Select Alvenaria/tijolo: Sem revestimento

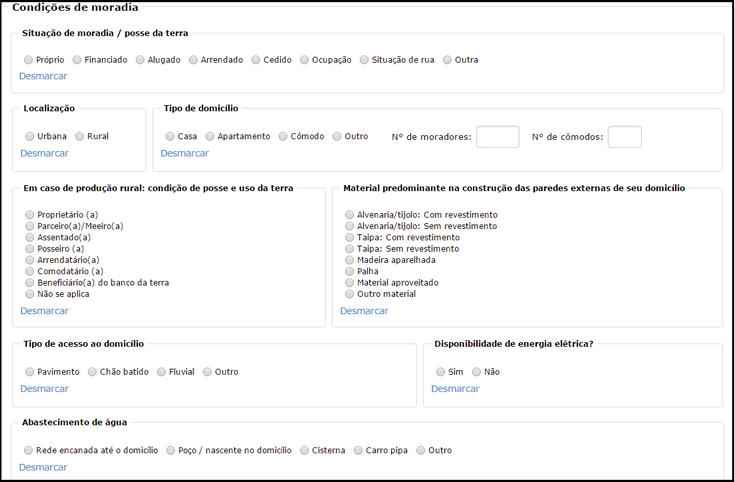coord(350,226)
